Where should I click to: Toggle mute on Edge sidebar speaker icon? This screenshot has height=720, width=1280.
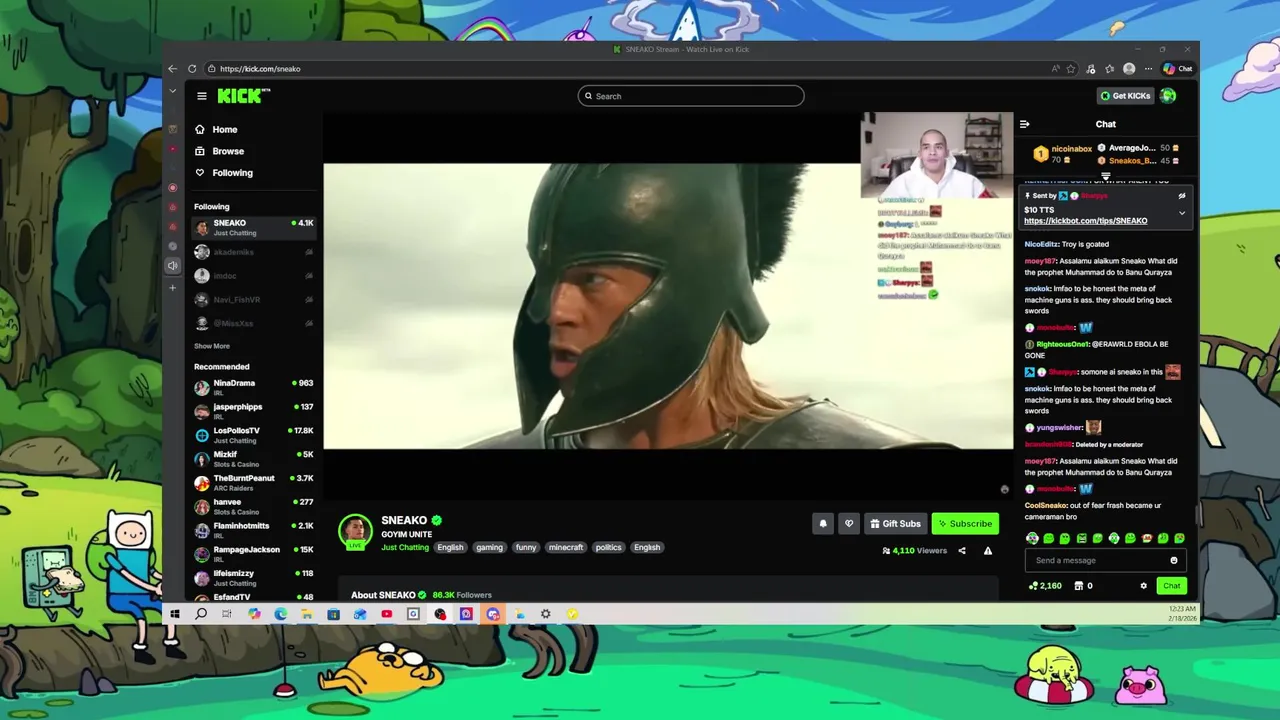pyautogui.click(x=173, y=266)
